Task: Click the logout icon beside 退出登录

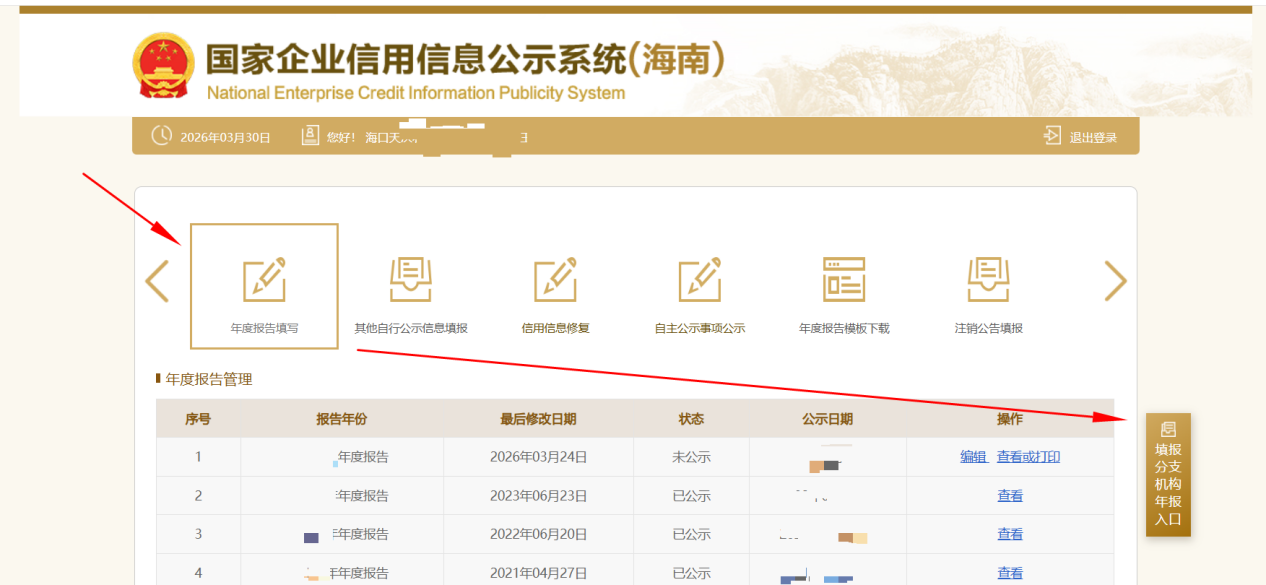Action: (x=1052, y=136)
